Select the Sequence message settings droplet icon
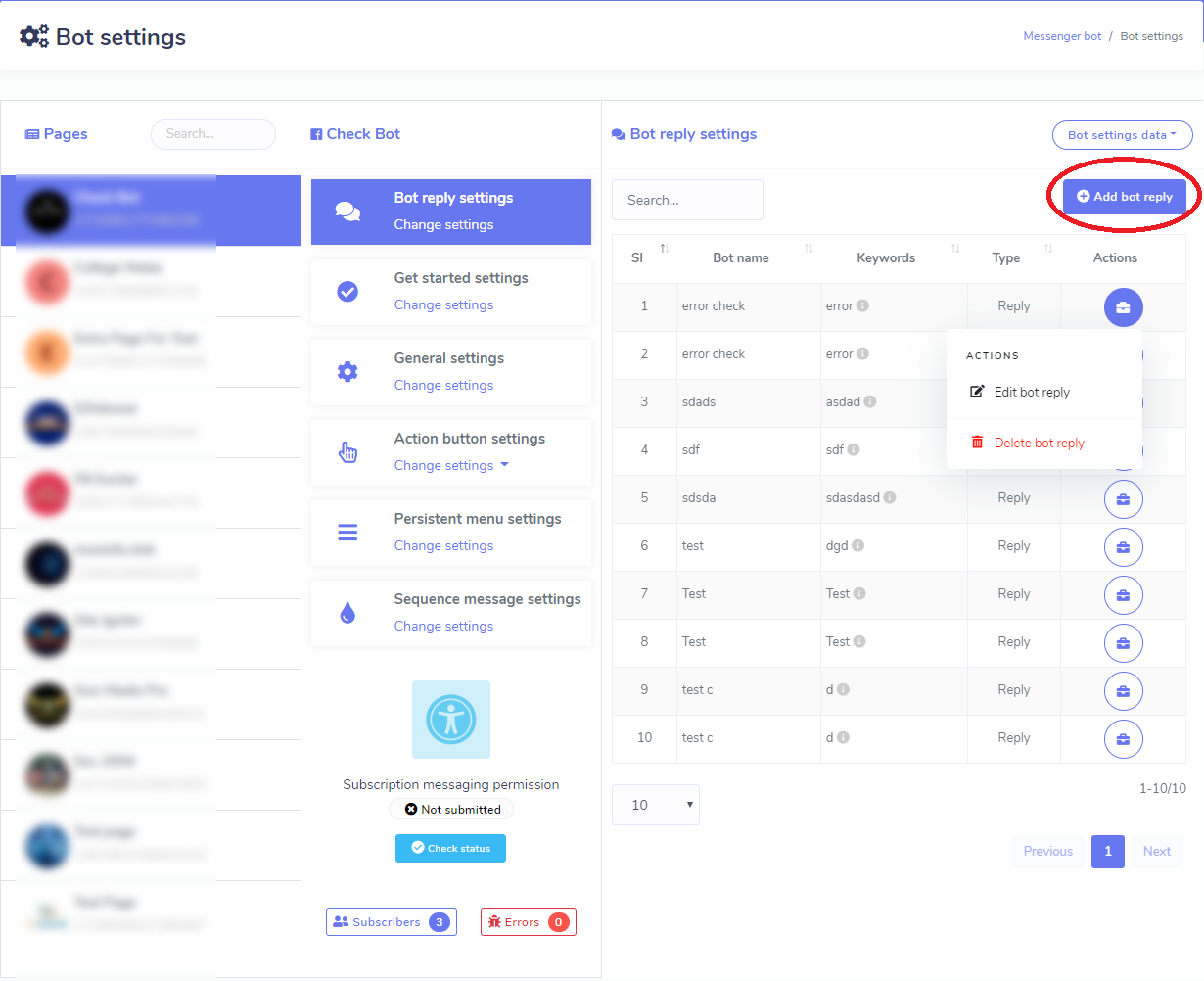The height and width of the screenshot is (981, 1204). tap(347, 612)
